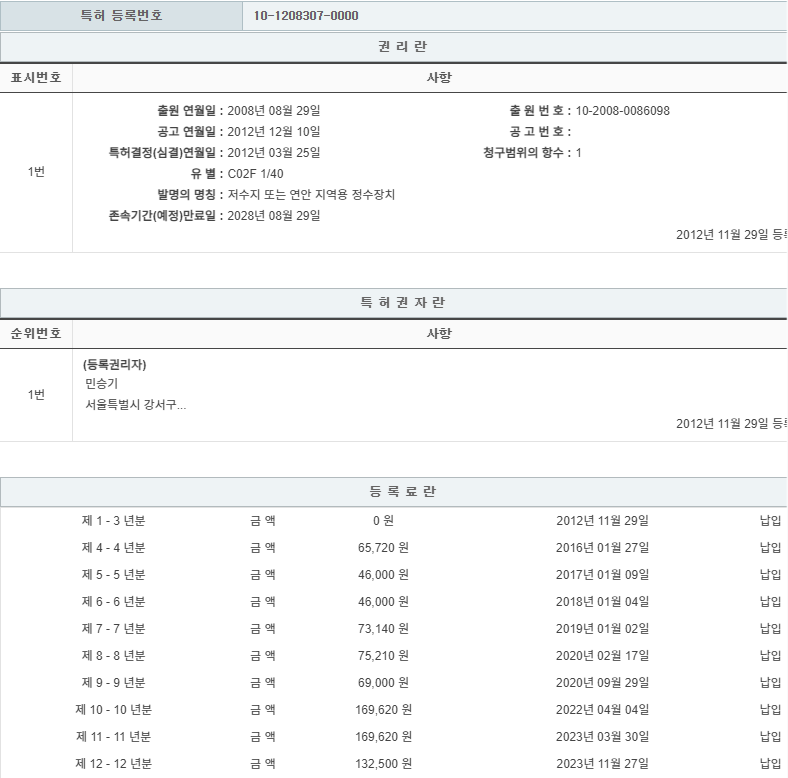Click the 등록료란 section header
This screenshot has width=788, height=778.
(x=402, y=492)
